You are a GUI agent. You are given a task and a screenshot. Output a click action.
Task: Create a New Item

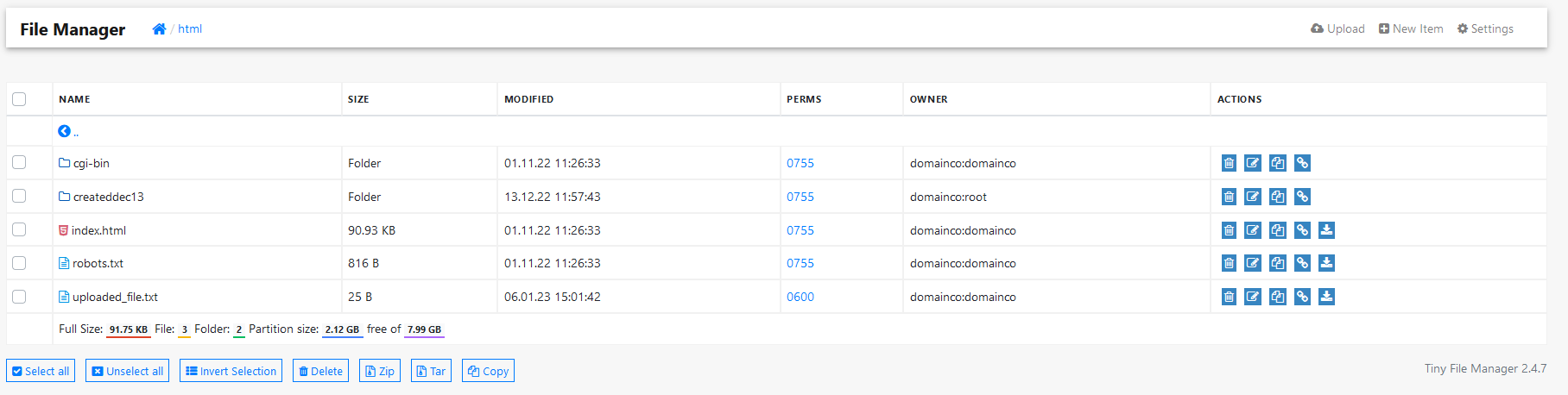[1411, 28]
